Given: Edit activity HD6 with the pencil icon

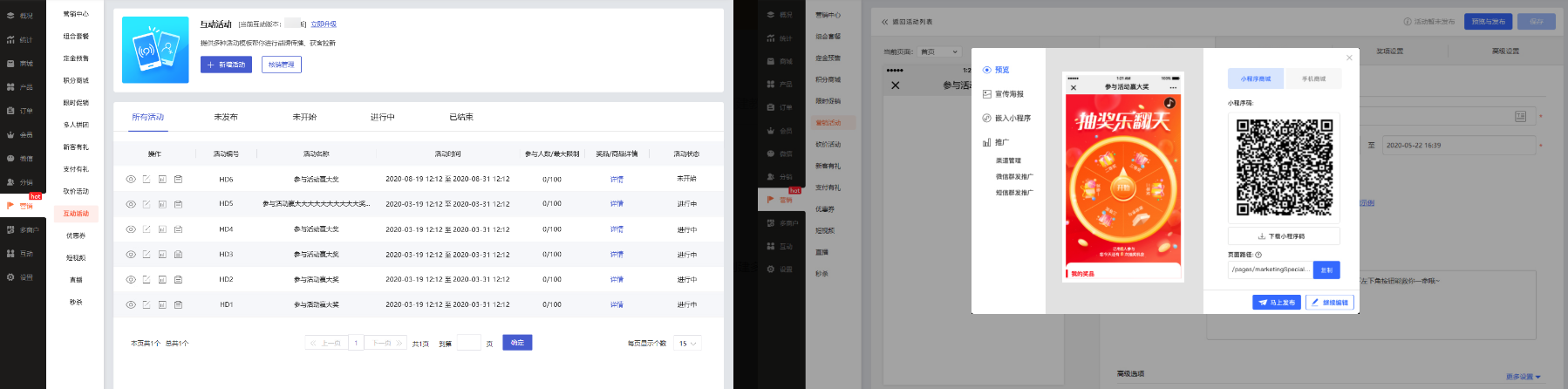Looking at the screenshot, I should coord(147,179).
